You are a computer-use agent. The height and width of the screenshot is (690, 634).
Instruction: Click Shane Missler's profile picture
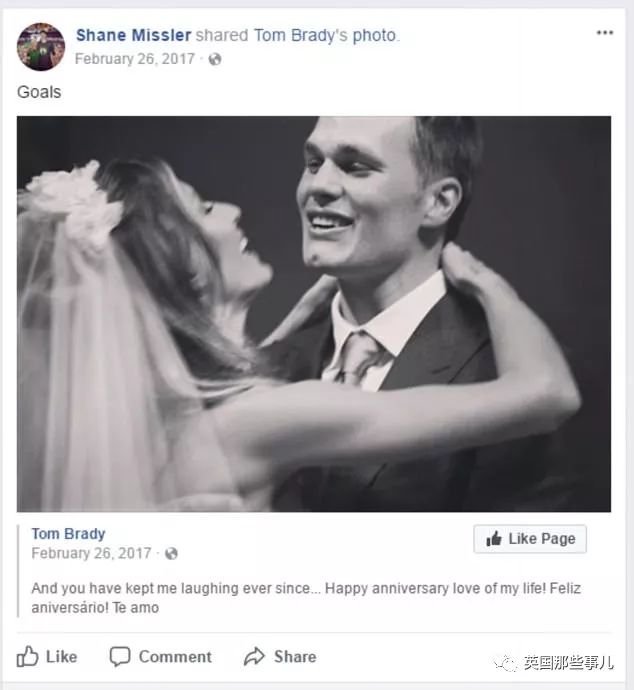(x=41, y=46)
